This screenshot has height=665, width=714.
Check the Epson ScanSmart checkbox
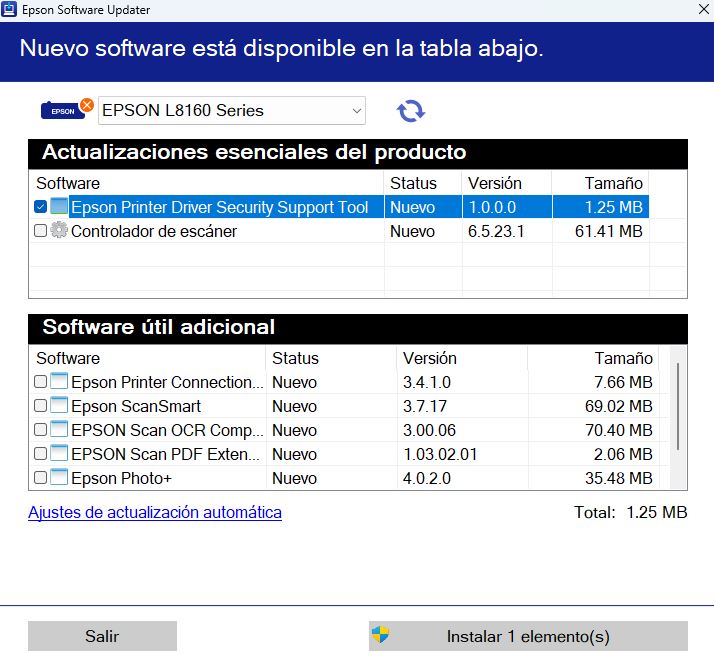point(41,405)
